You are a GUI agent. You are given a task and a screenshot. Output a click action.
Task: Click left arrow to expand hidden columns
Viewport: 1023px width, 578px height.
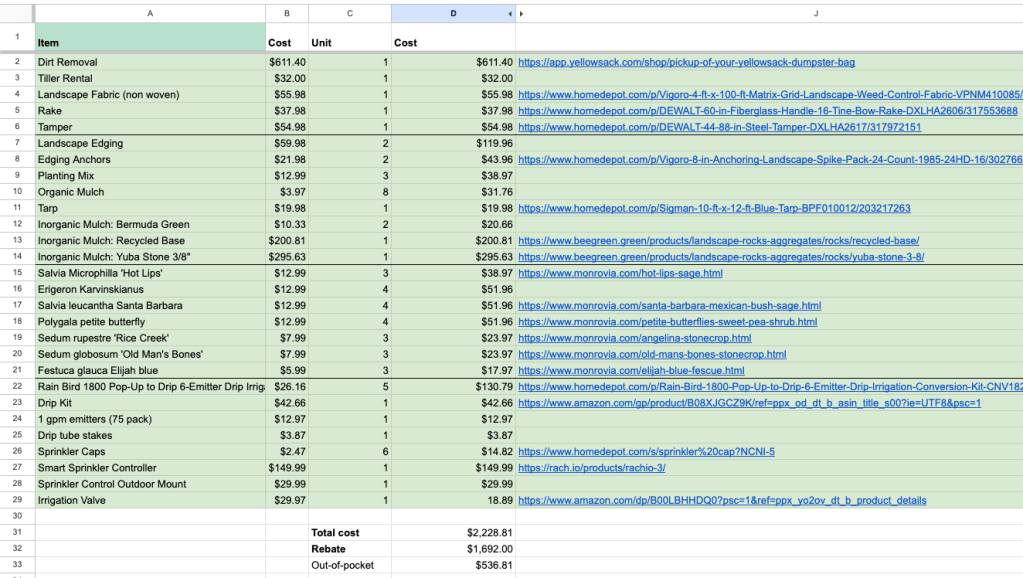(x=511, y=14)
